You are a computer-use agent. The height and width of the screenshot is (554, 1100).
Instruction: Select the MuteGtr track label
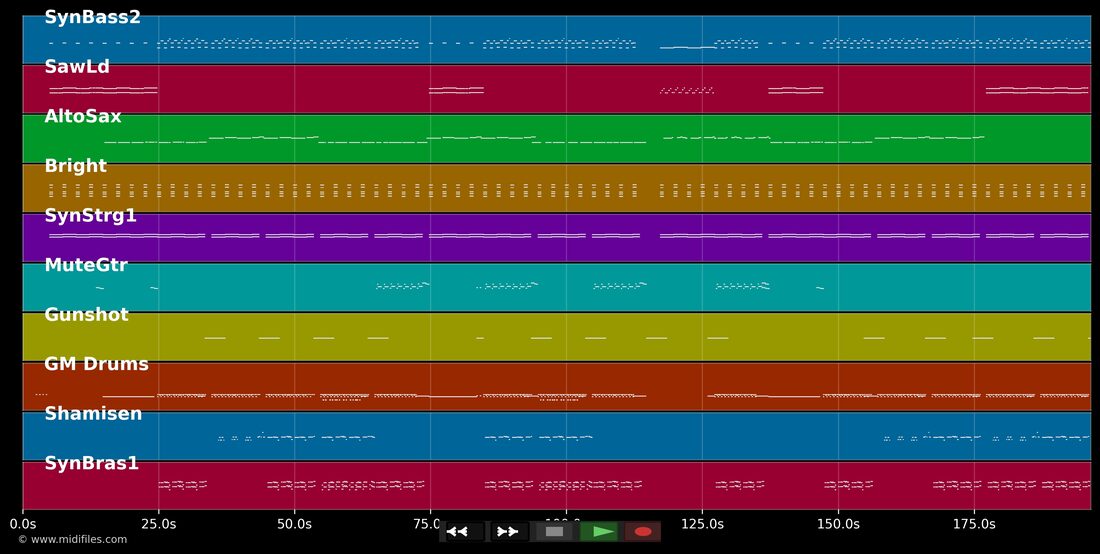(86, 265)
